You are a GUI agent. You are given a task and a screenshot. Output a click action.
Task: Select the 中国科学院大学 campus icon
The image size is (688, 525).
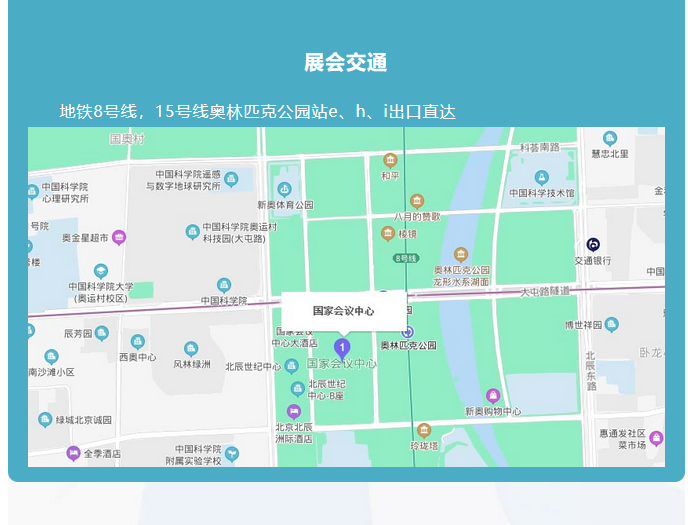(x=101, y=271)
